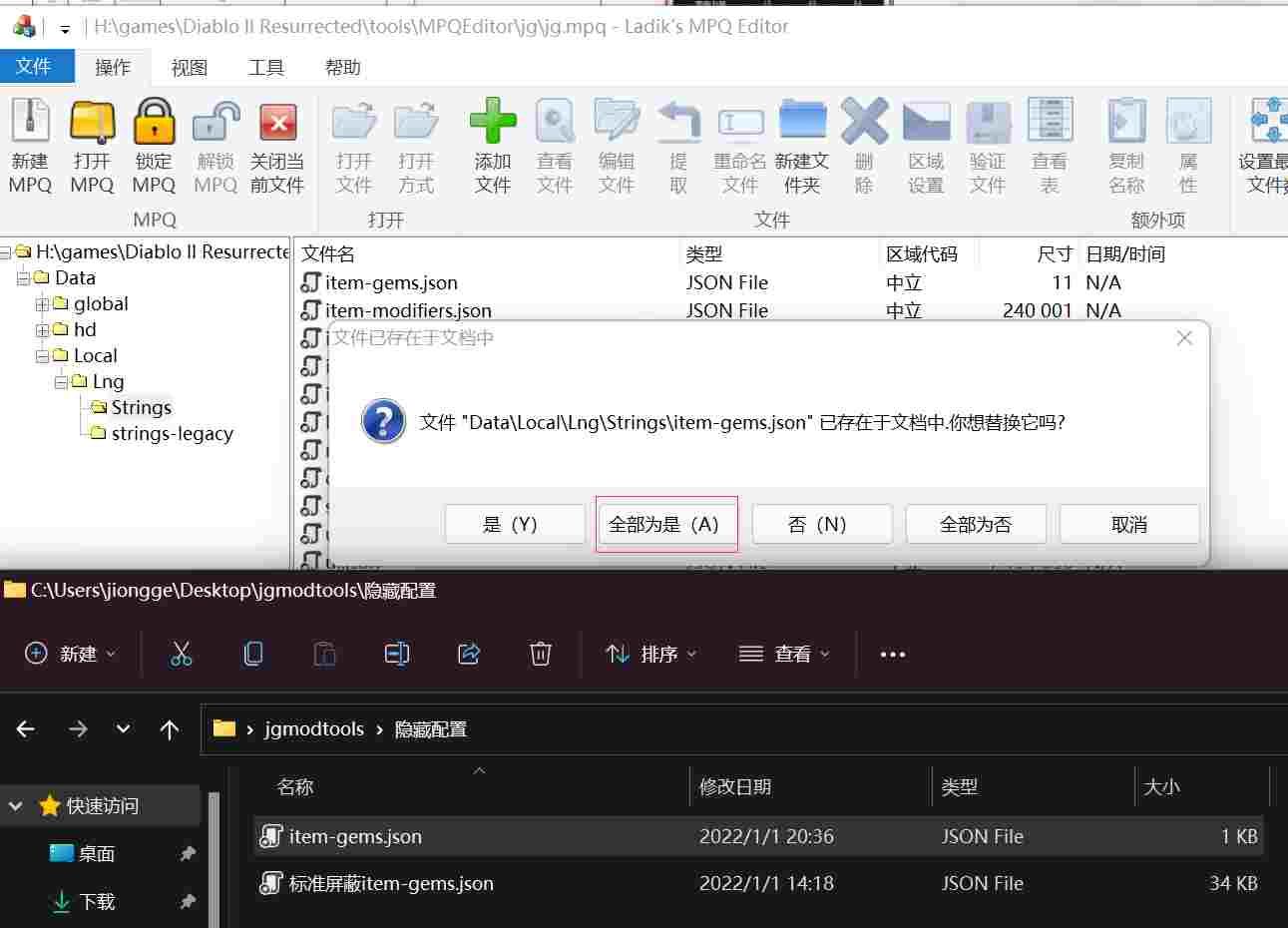This screenshot has height=928, width=1288.
Task: Open the 查看 (View) dropdown in Explorer
Action: tap(784, 654)
